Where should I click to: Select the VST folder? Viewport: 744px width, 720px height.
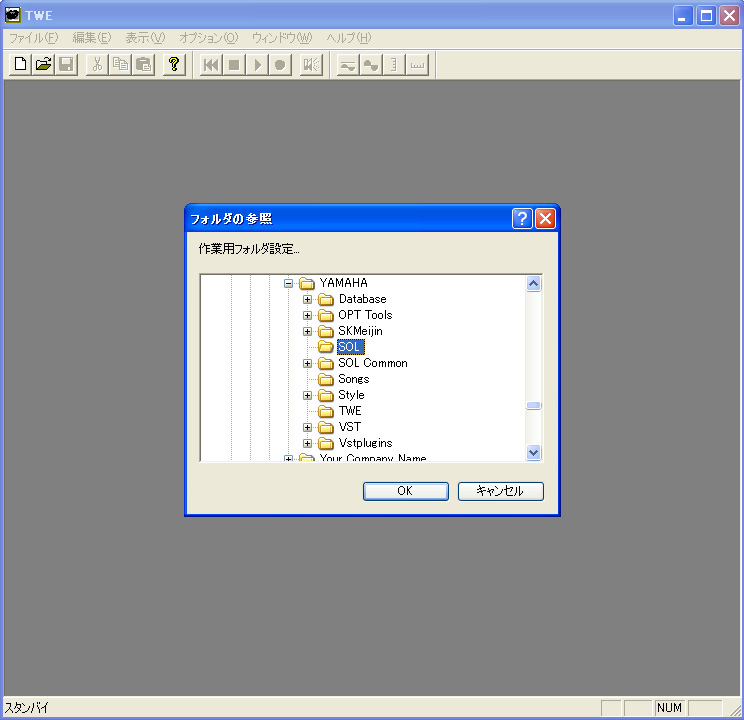click(349, 427)
